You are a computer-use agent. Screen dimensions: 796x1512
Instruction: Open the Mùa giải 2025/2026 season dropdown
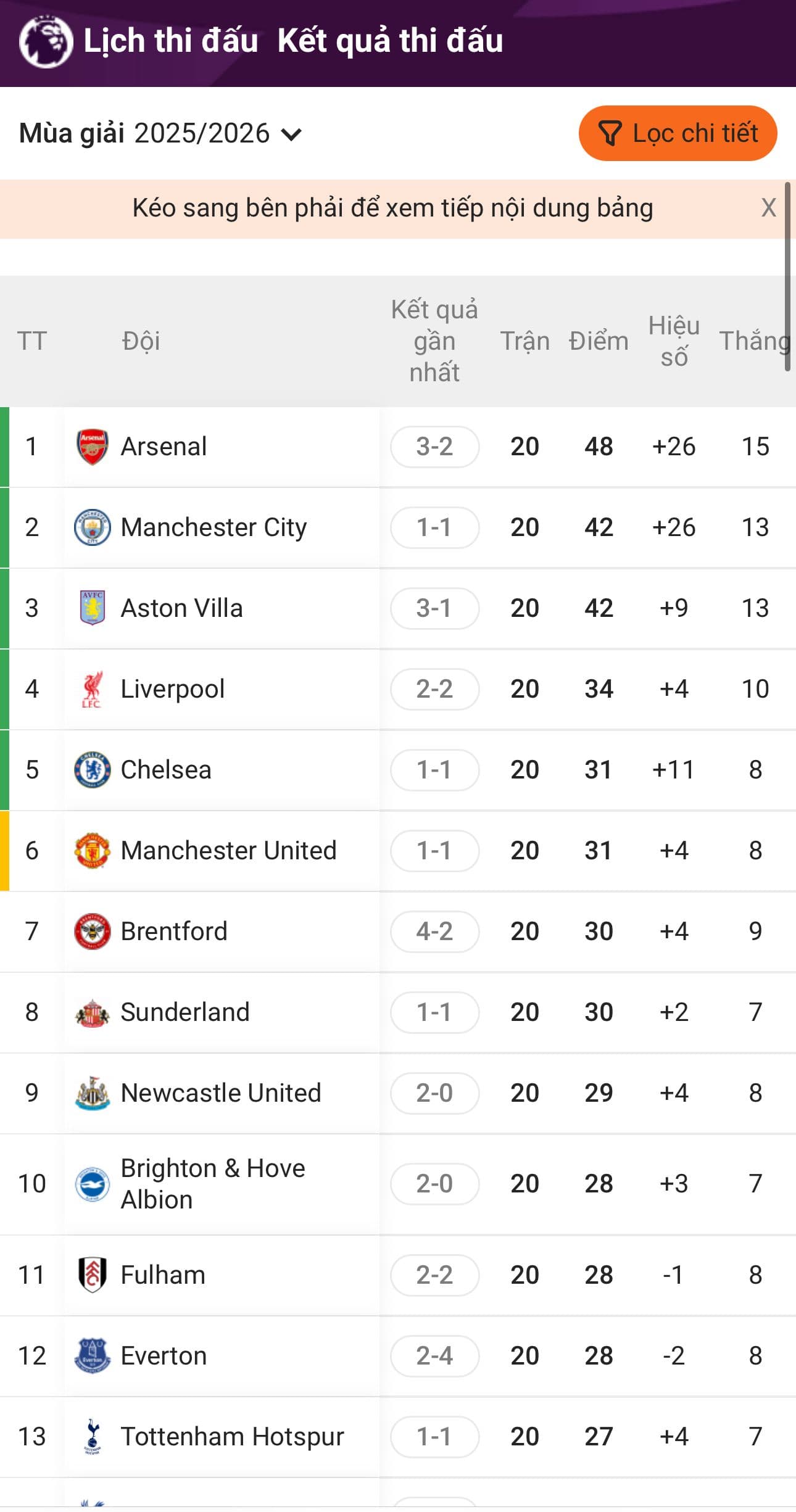pyautogui.click(x=160, y=134)
